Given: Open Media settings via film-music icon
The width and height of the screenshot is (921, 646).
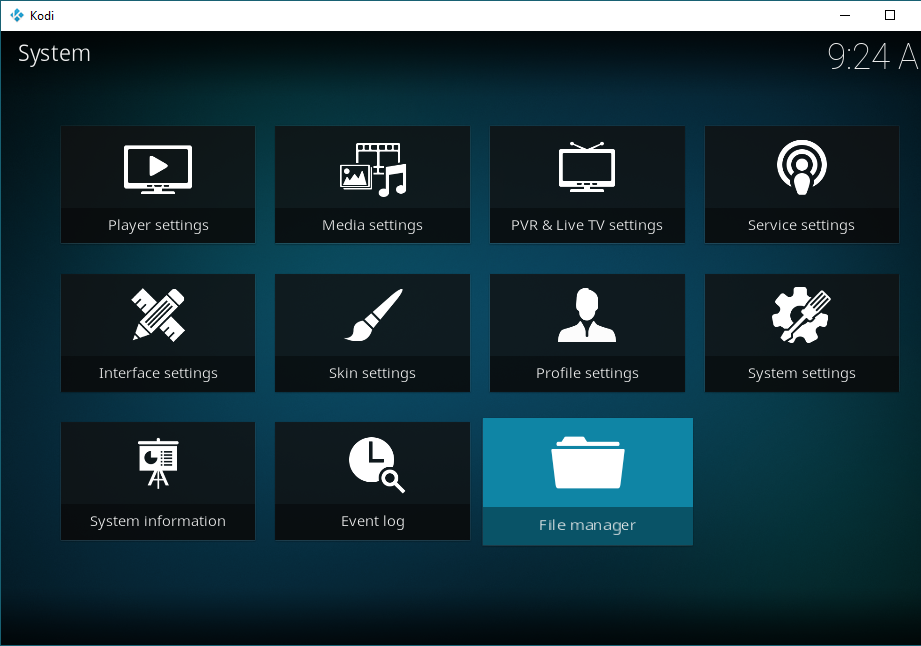Looking at the screenshot, I should [372, 167].
